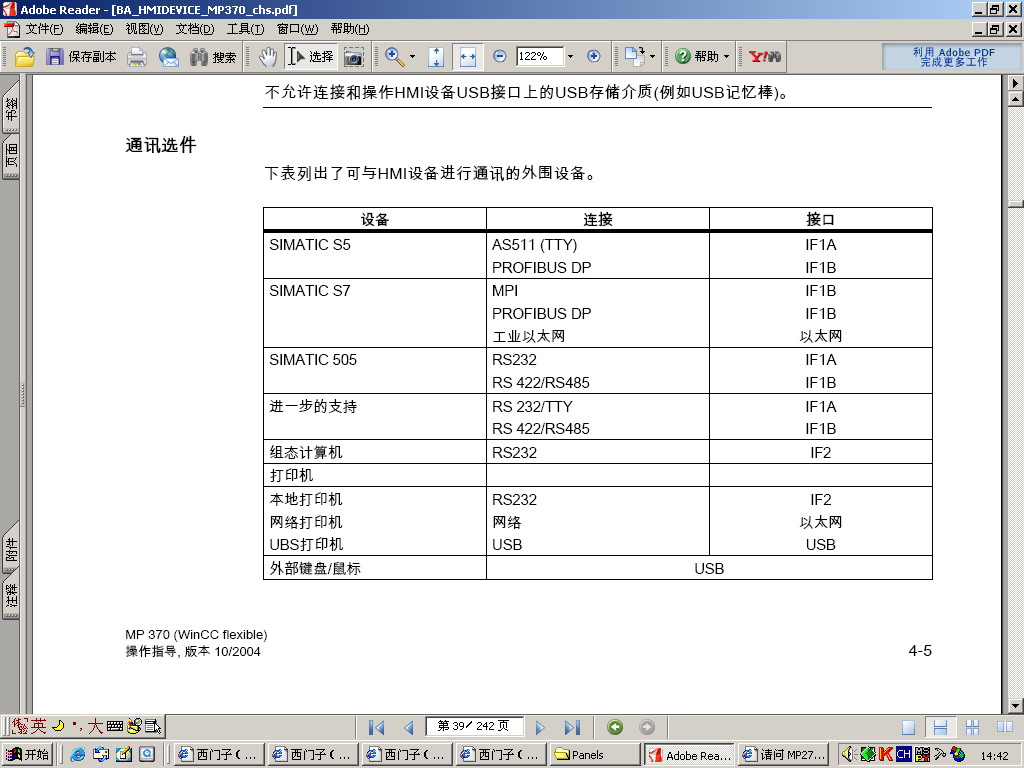
Task: Open the 帮助(H) menu
Action: [x=349, y=29]
